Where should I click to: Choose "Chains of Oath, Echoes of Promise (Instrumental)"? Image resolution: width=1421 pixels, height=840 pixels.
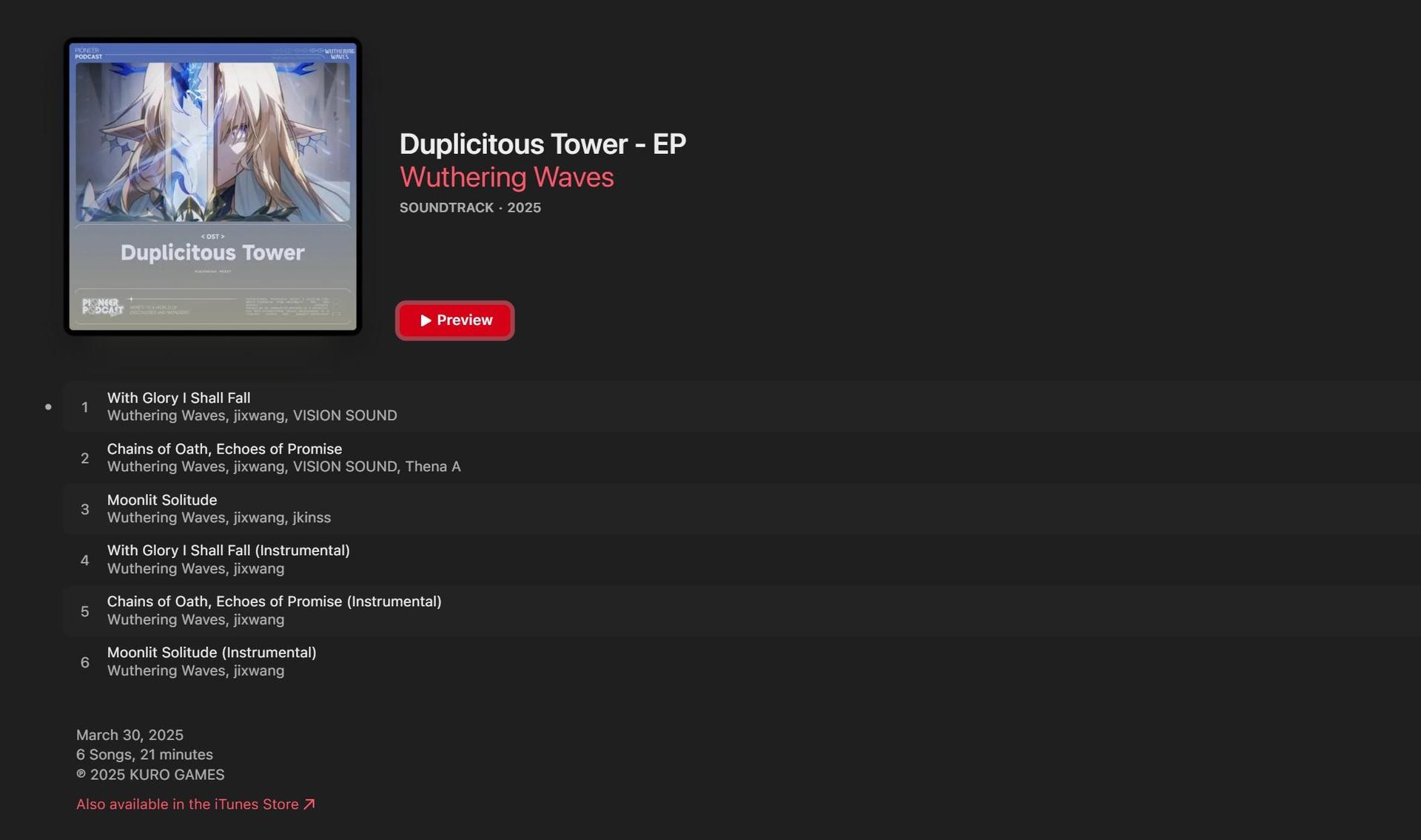click(742, 611)
